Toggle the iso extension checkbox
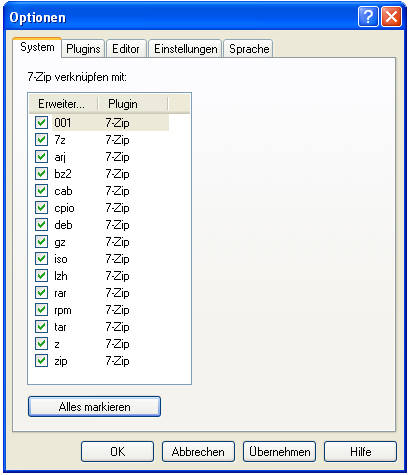 (41, 259)
